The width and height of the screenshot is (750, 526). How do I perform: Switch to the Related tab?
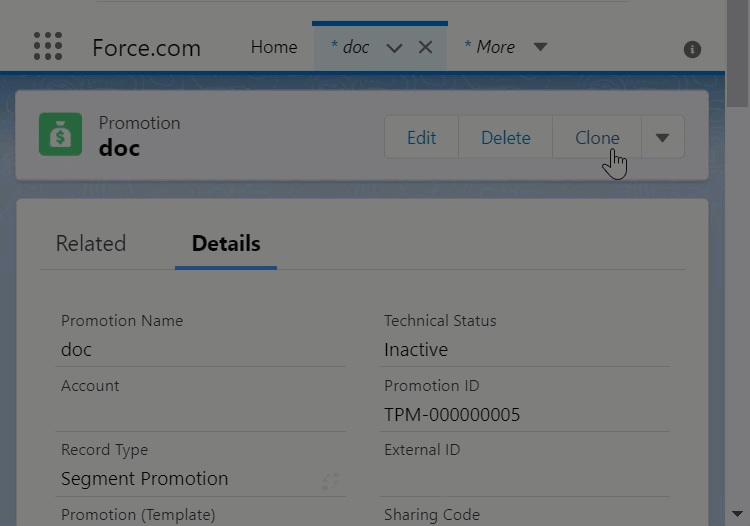(x=91, y=243)
